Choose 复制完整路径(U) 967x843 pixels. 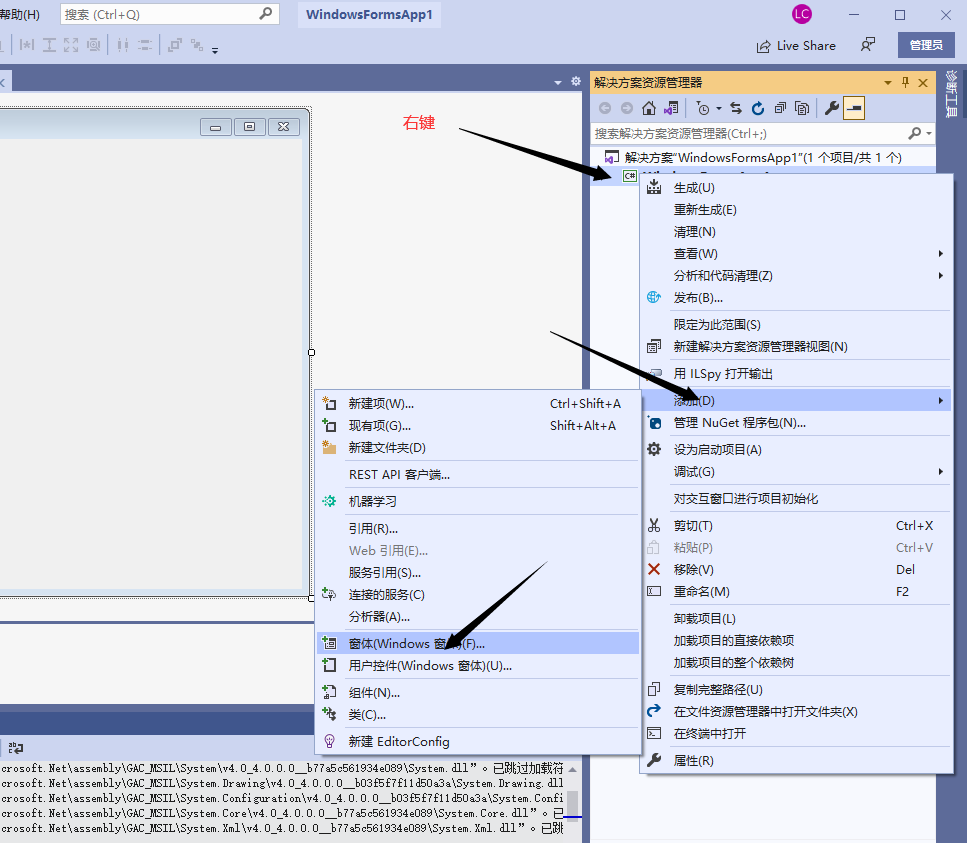pyautogui.click(x=796, y=689)
